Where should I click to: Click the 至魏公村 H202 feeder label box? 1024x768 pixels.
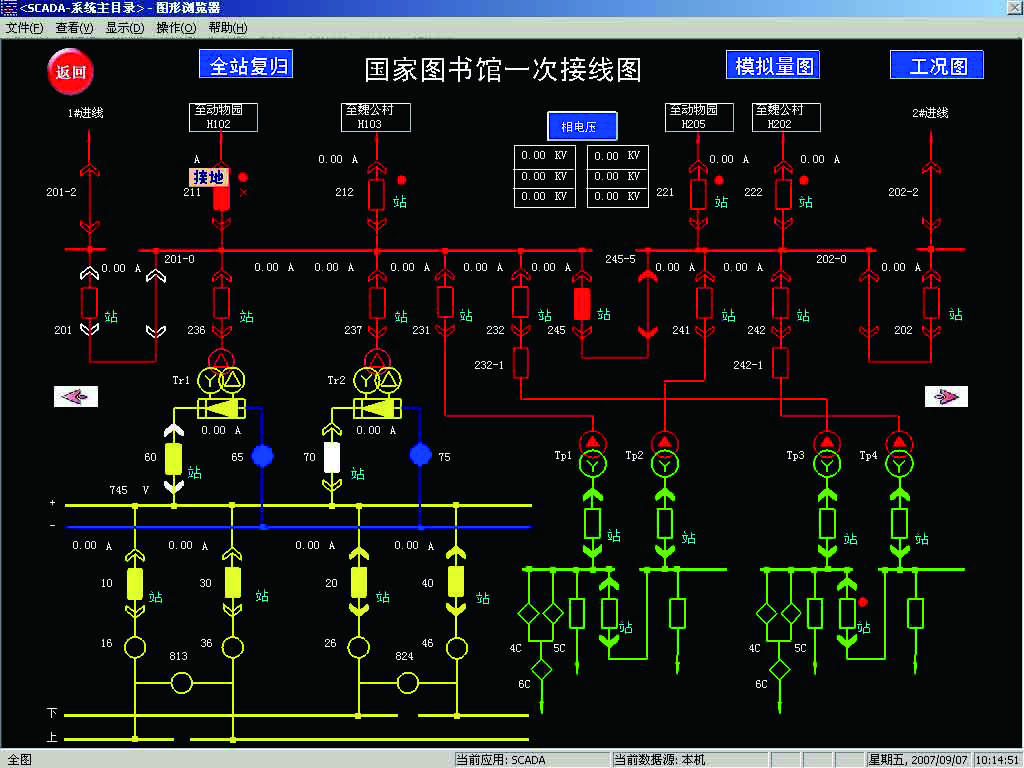point(786,117)
